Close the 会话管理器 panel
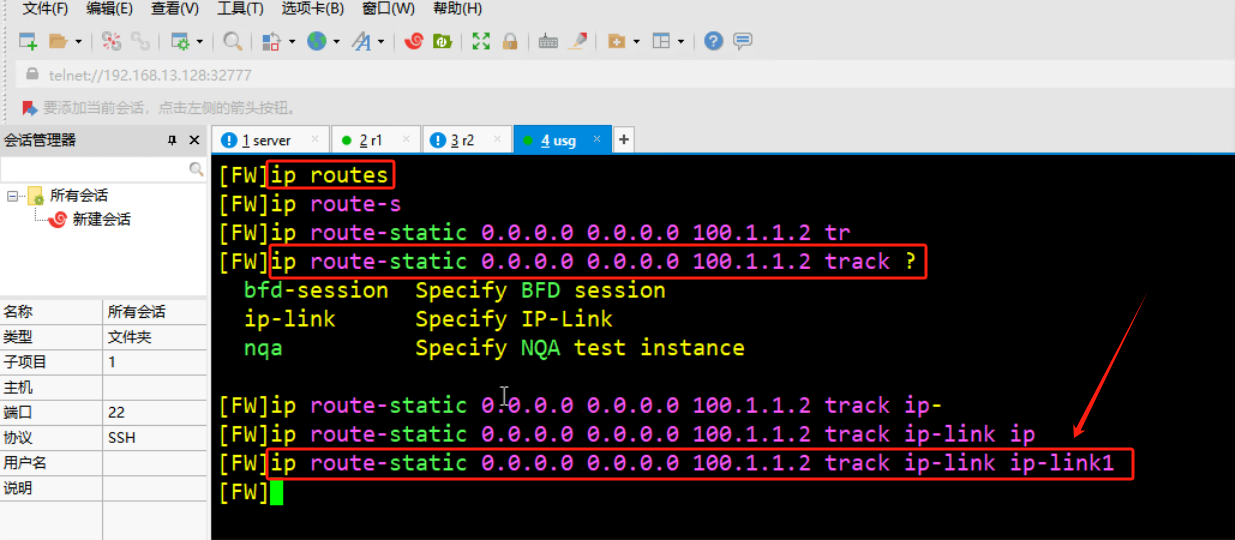The width and height of the screenshot is (1235, 540). tap(195, 140)
